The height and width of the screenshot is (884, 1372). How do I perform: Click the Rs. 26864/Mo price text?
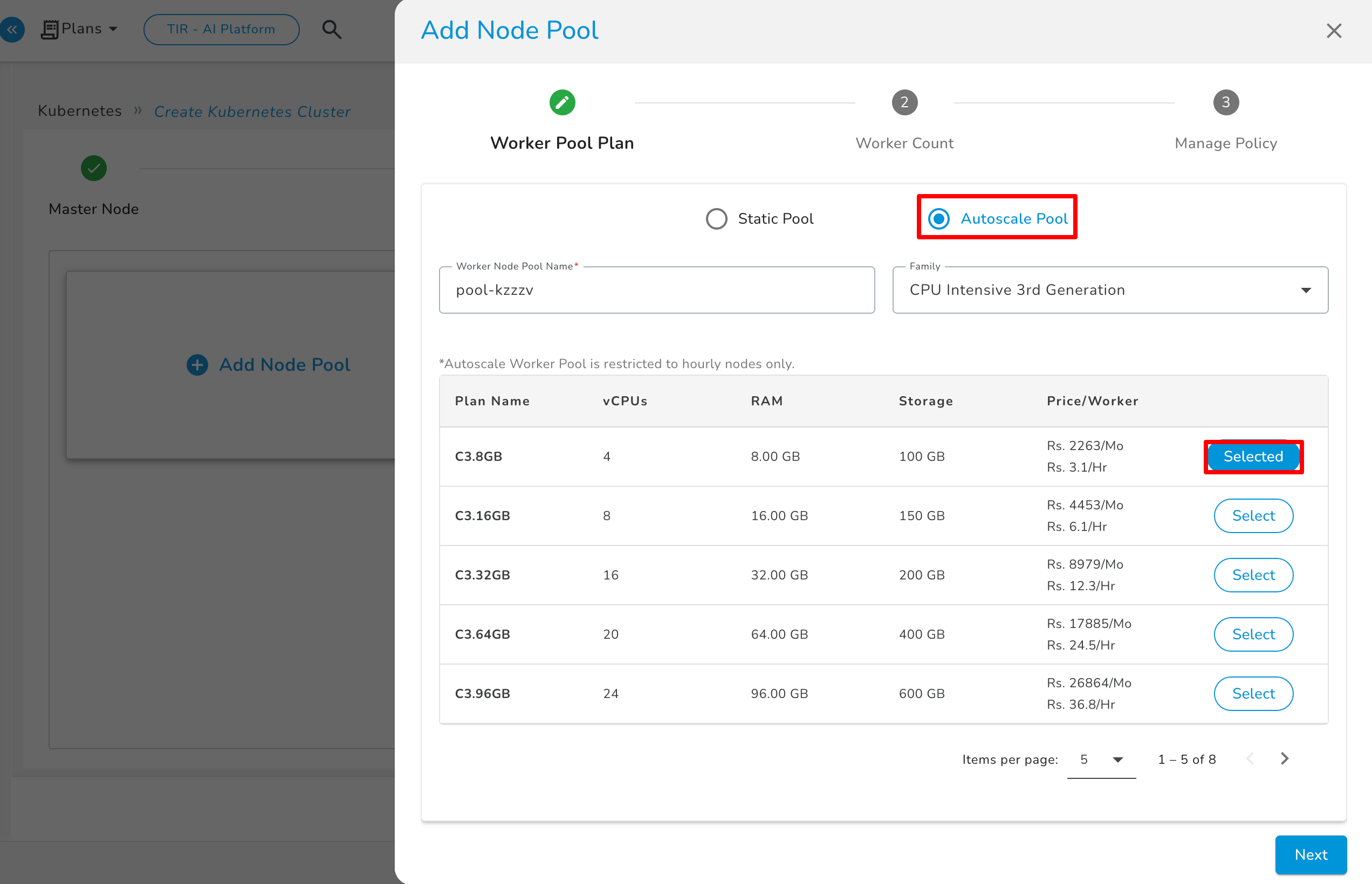(1088, 682)
